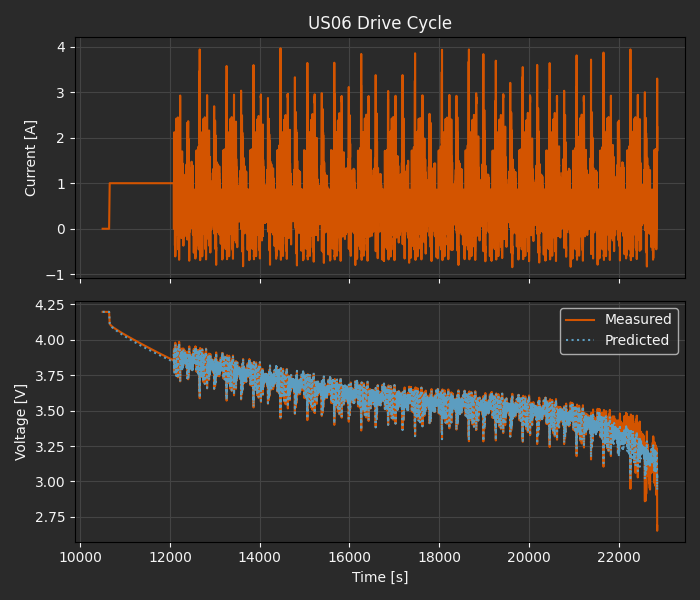This screenshot has height=600, width=700.
Task: Click the 10000 tick label on time axis
Action: pos(81,556)
